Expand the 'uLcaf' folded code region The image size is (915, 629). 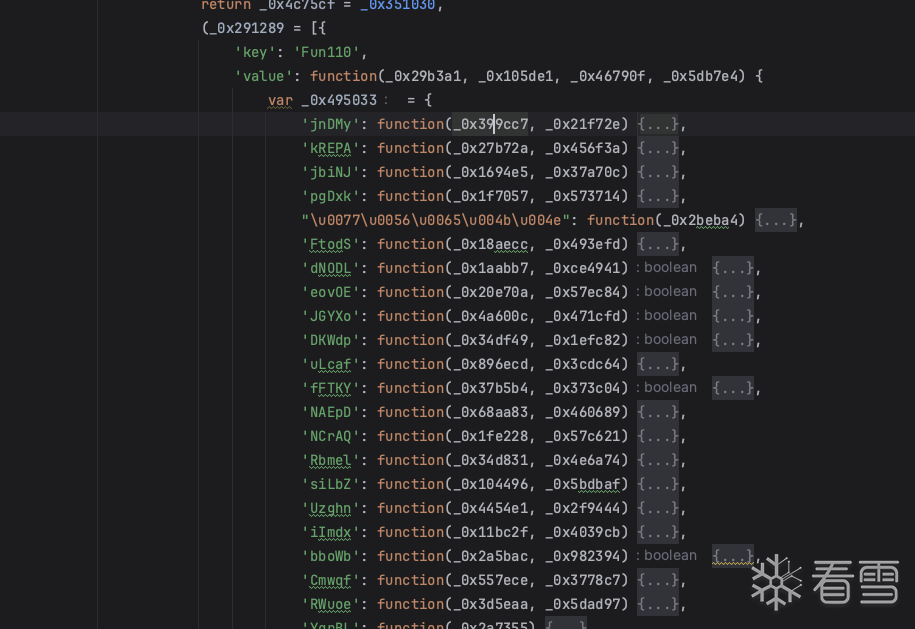tap(658, 364)
